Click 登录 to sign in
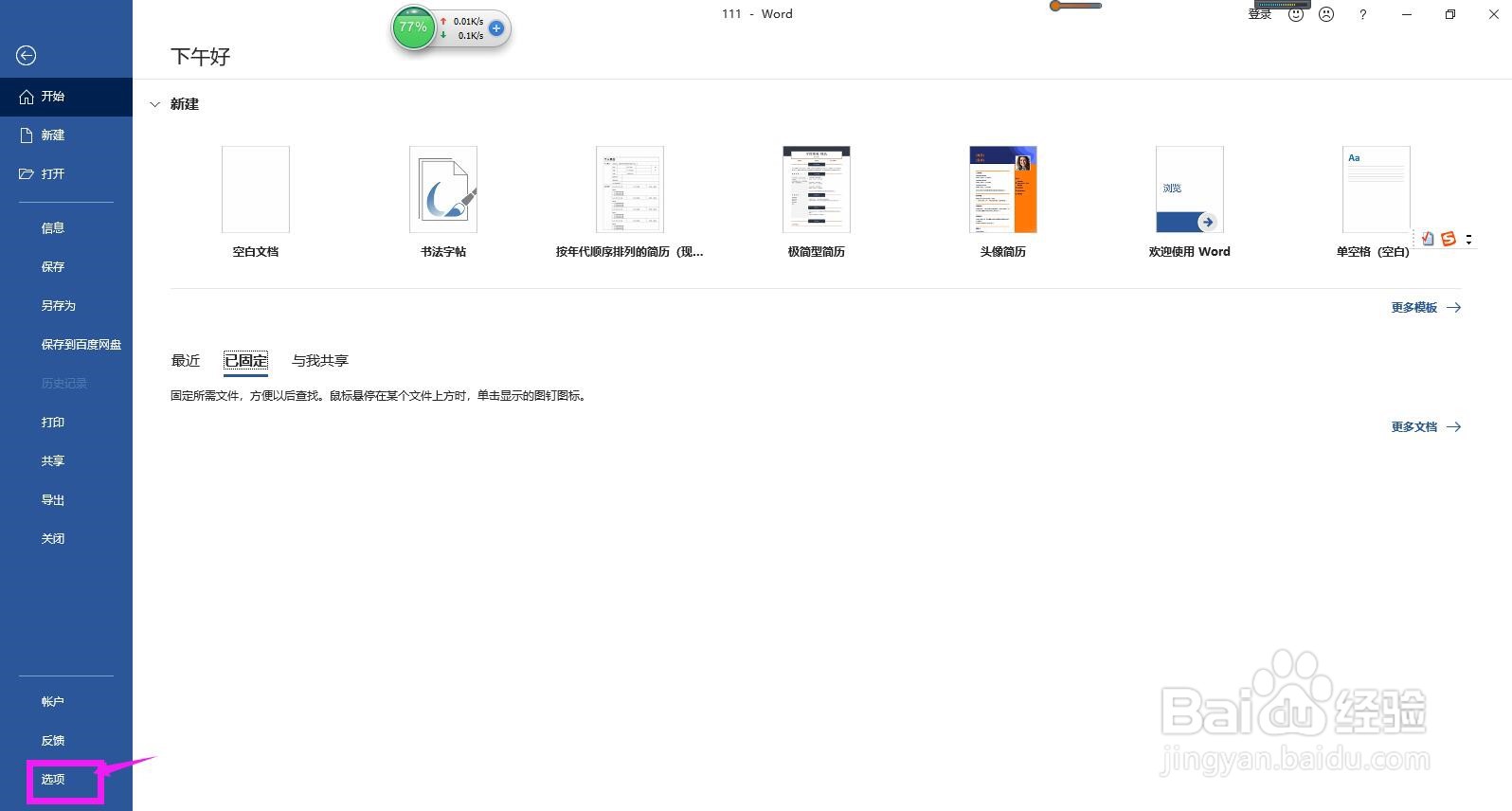The image size is (1512, 811). pyautogui.click(x=1260, y=14)
